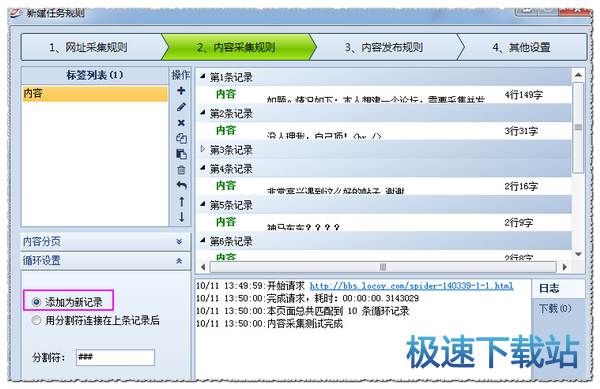Switch to the 日志 log tab
Image resolution: width=600 pixels, height=389 pixels.
click(x=558, y=288)
